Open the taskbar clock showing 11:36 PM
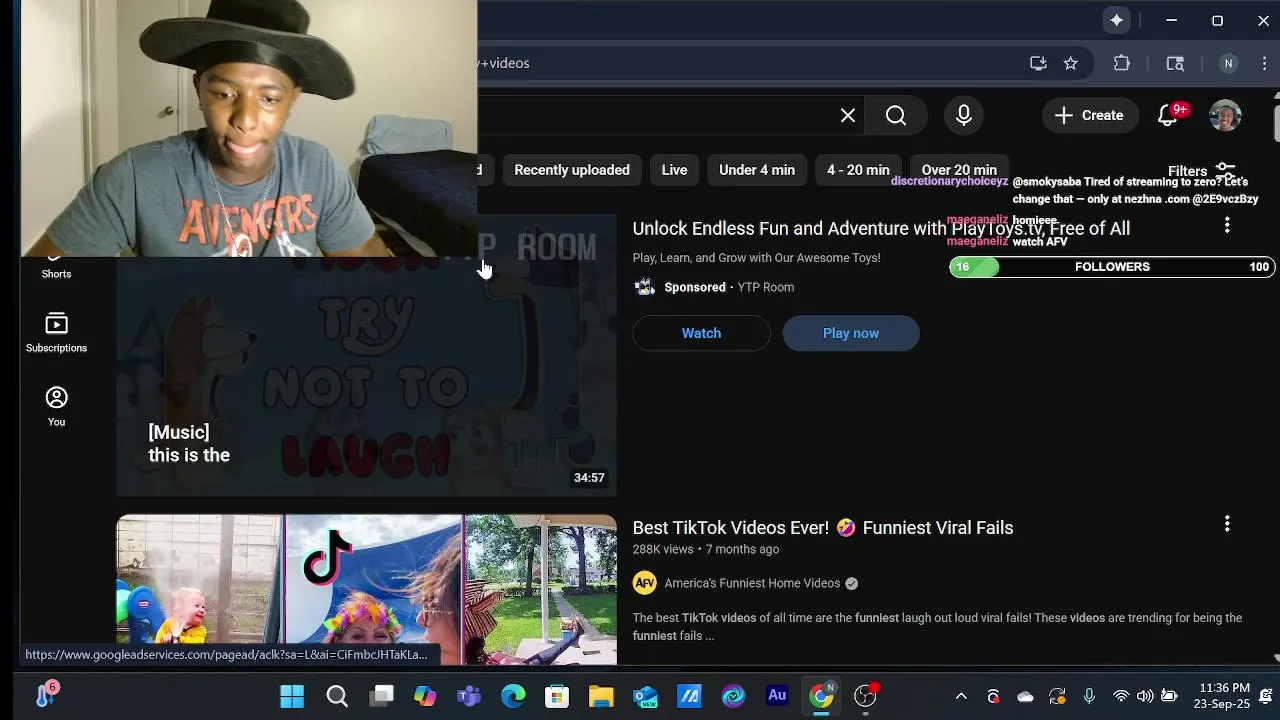Image resolution: width=1280 pixels, height=720 pixels. point(1222,696)
